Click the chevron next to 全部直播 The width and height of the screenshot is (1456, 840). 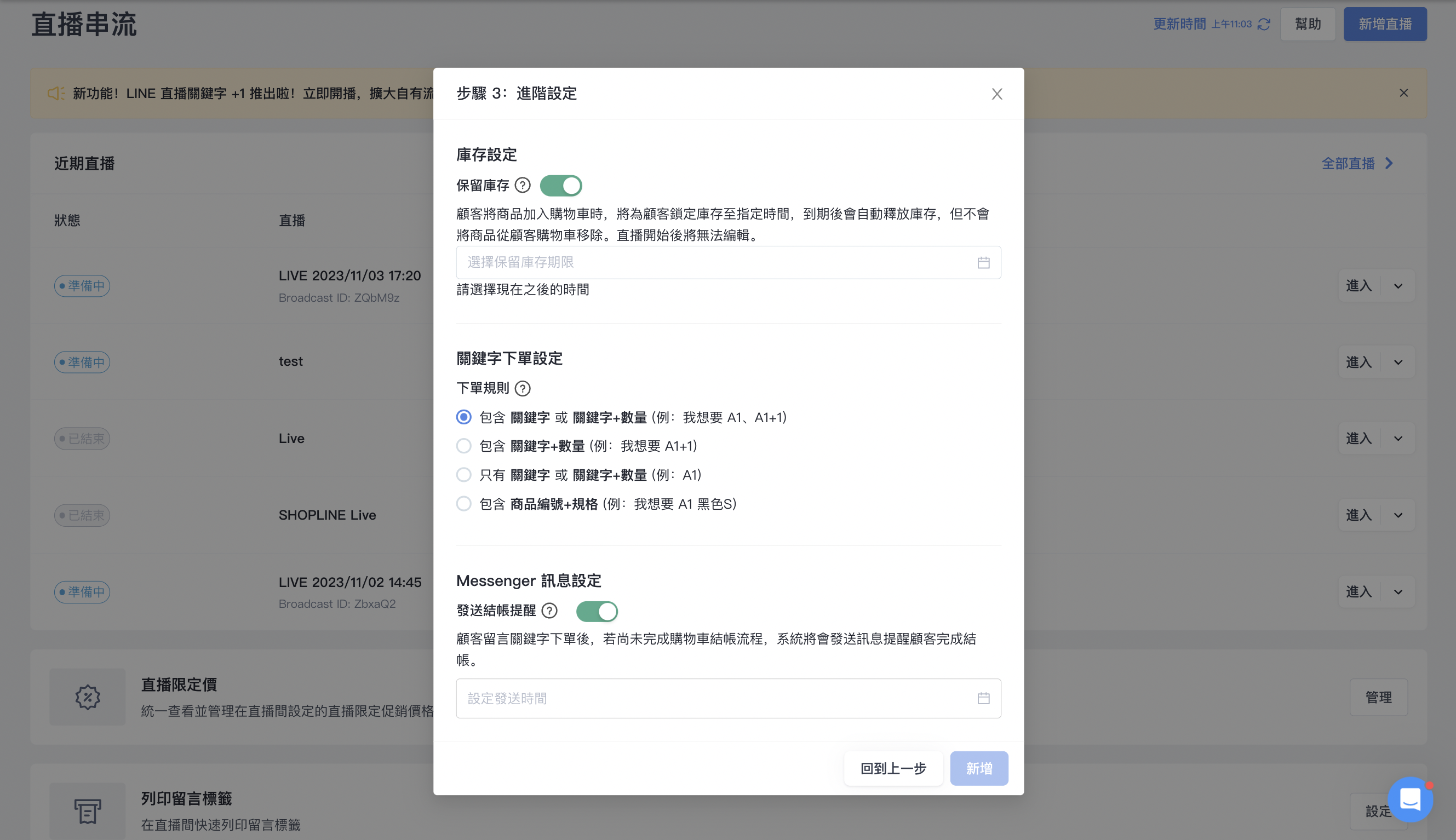(1389, 164)
